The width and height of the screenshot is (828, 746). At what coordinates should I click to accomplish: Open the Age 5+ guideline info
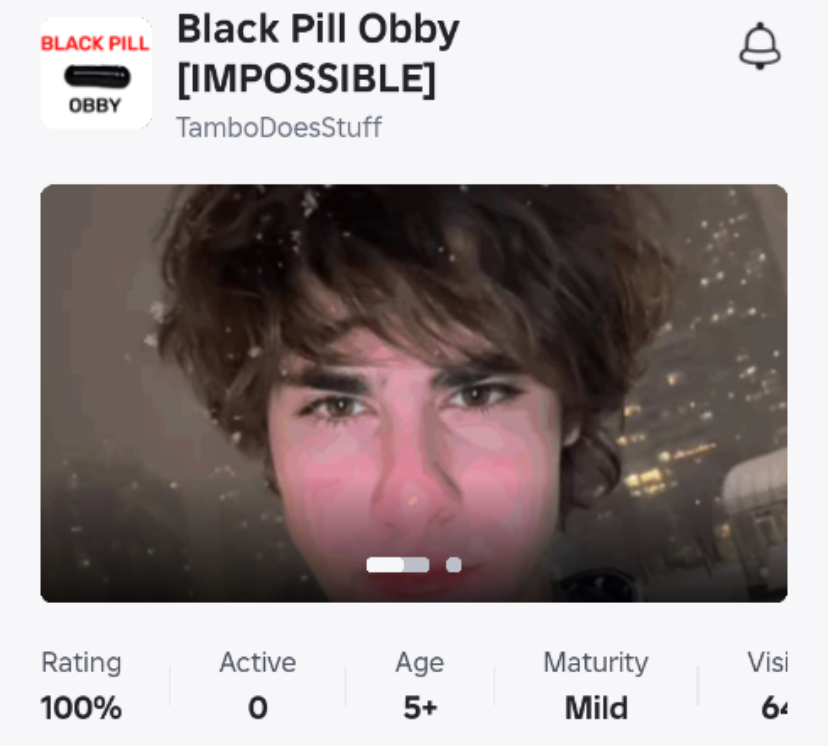[x=420, y=685]
